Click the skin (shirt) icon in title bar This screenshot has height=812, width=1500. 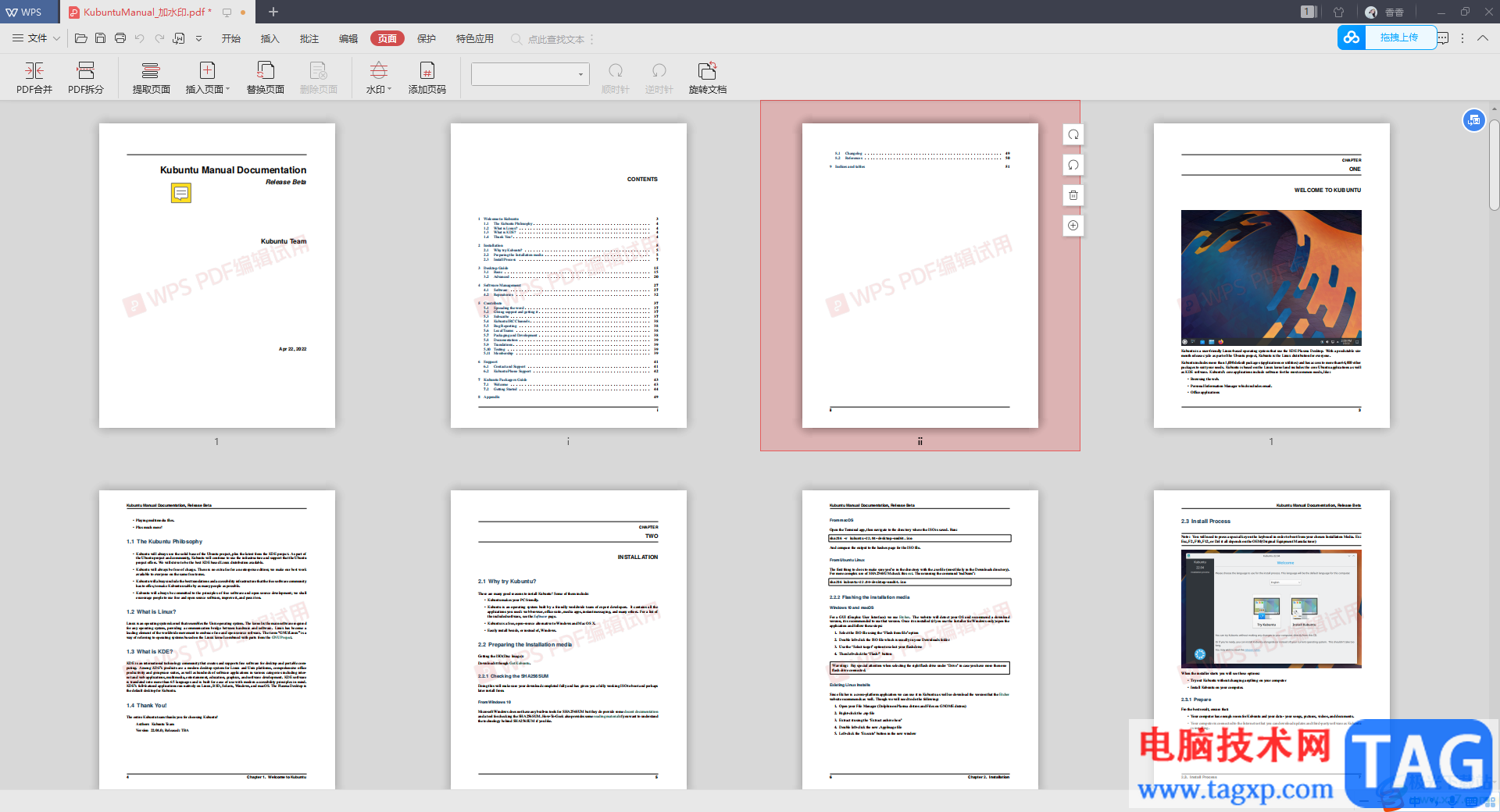pyautogui.click(x=1339, y=12)
